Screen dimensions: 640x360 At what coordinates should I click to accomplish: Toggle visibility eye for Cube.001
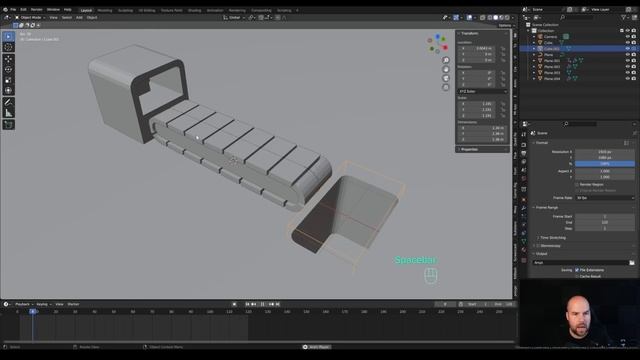[628, 49]
